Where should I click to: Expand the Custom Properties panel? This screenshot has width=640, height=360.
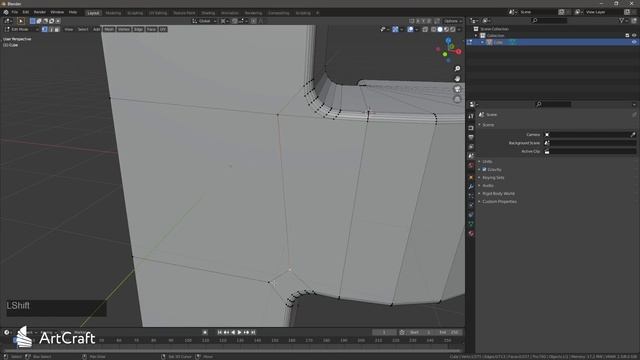point(499,202)
